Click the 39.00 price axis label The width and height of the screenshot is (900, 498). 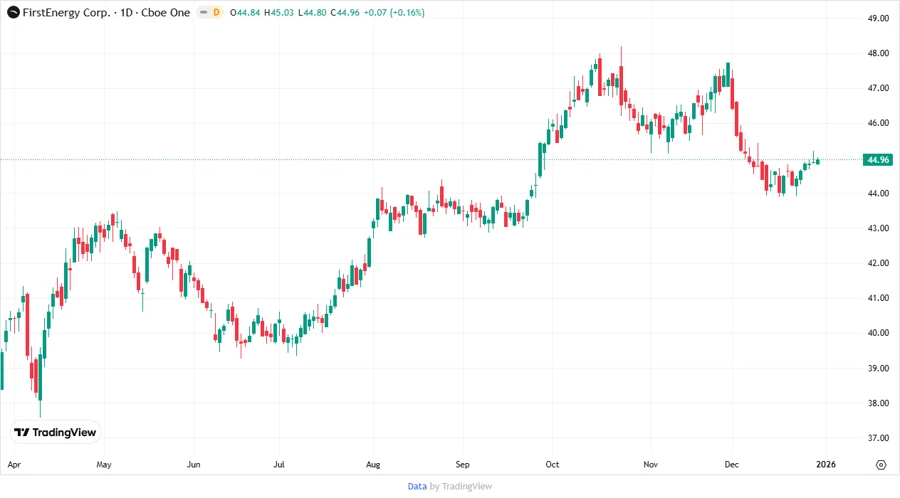click(878, 368)
